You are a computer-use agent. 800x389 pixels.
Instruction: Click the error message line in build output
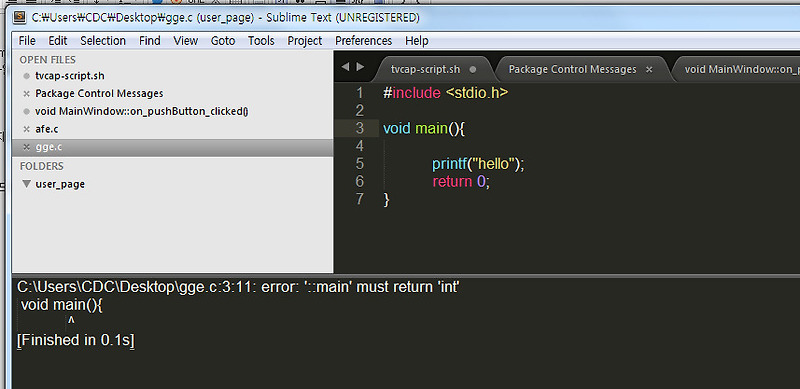(239, 287)
